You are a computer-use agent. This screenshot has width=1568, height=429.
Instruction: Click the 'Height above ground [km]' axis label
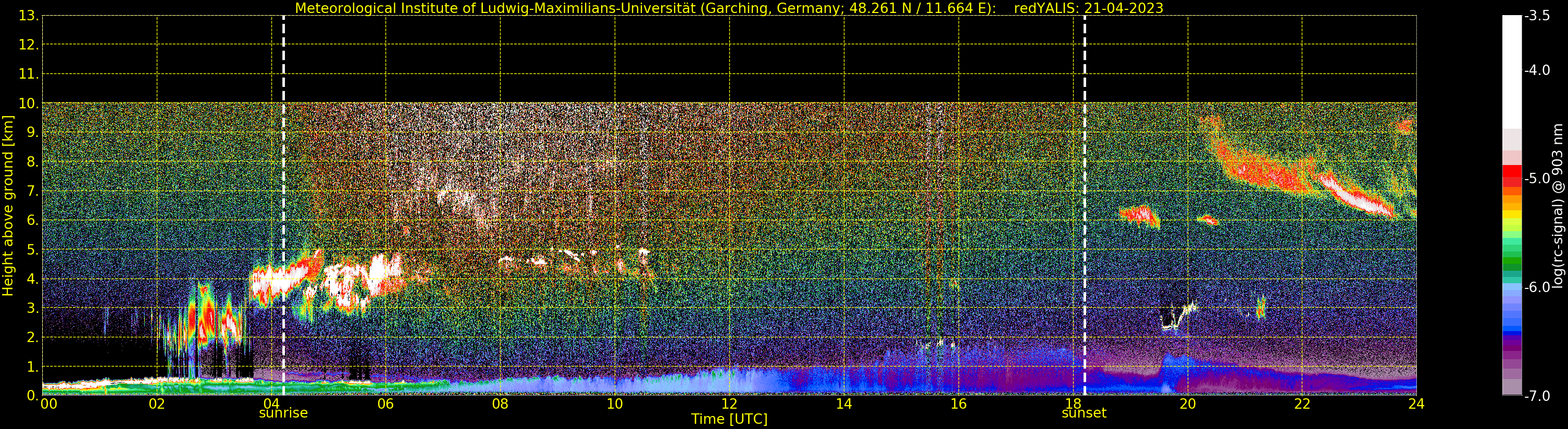[8, 206]
